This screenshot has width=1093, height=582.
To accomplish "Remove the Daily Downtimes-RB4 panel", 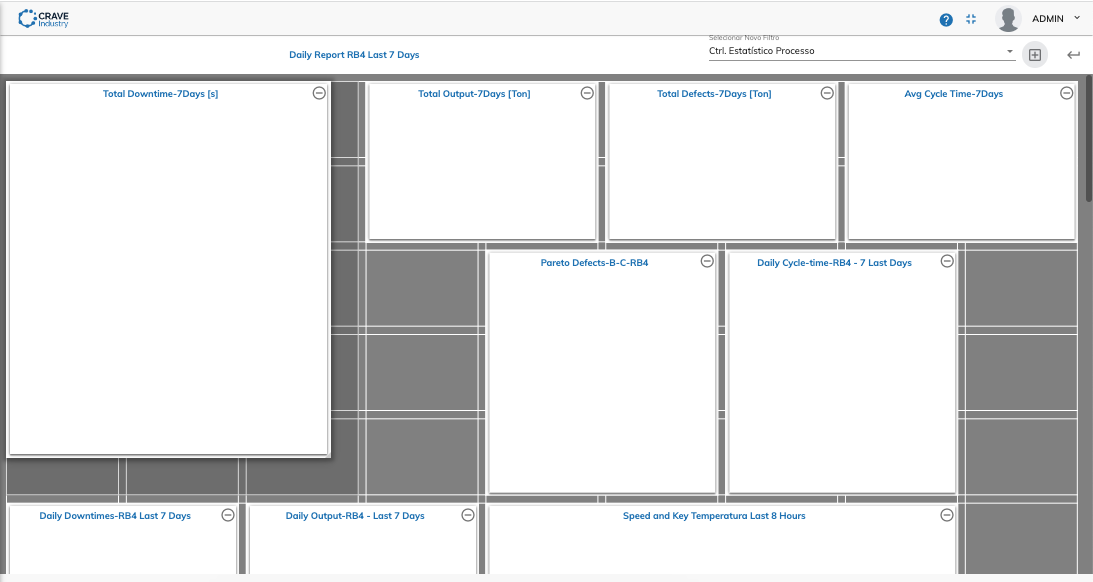I will (x=228, y=515).
